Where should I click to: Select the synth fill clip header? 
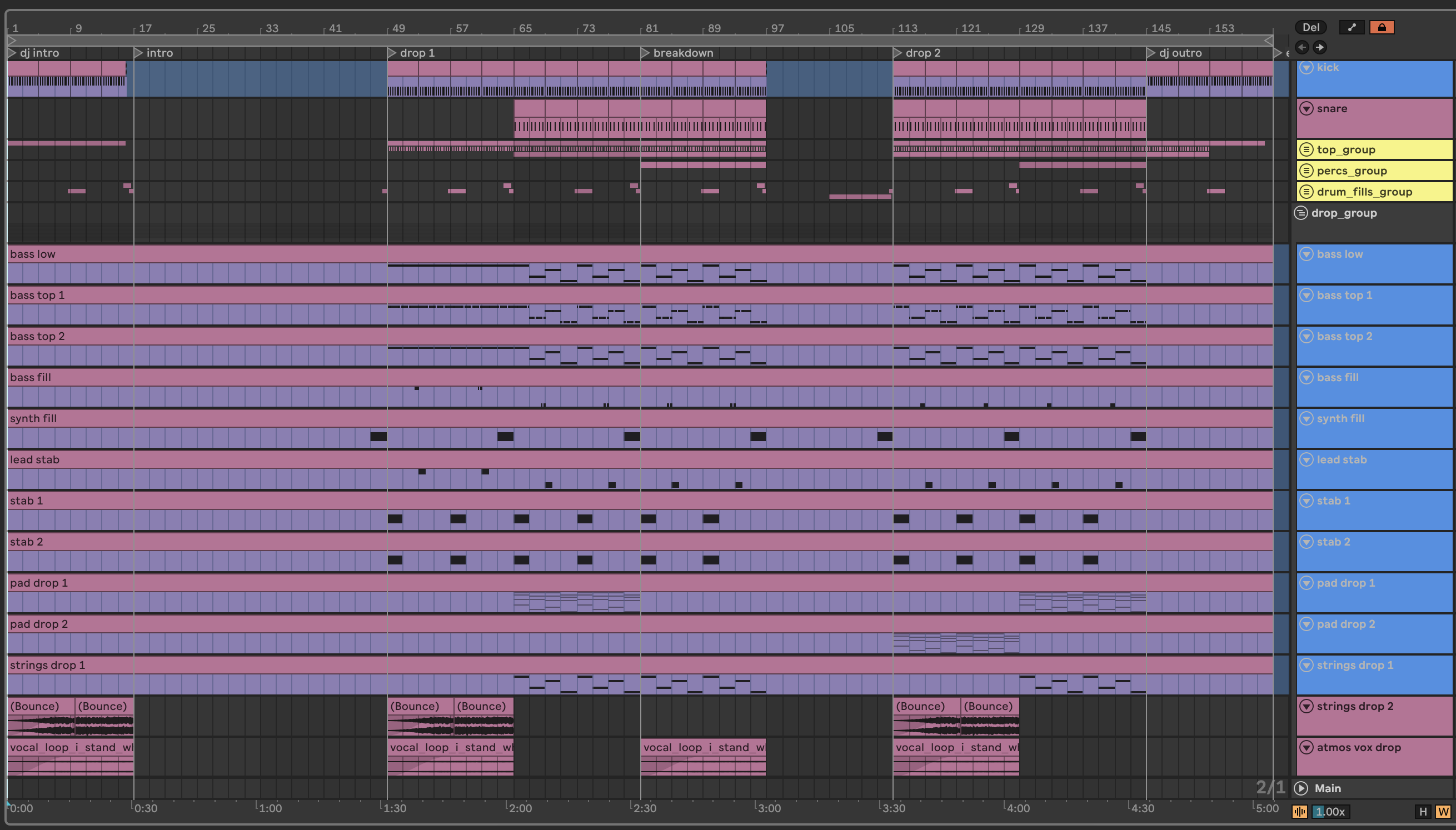point(640,418)
